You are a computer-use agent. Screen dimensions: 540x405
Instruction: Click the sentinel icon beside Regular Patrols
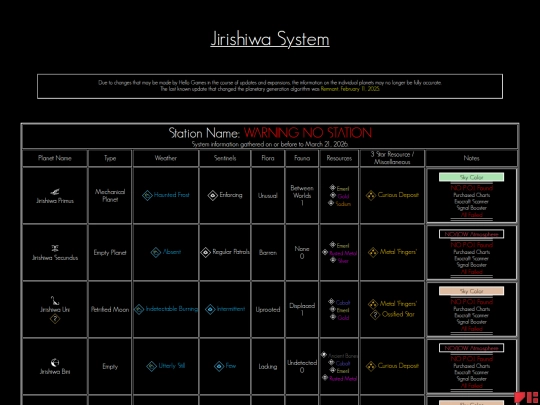[x=206, y=252]
